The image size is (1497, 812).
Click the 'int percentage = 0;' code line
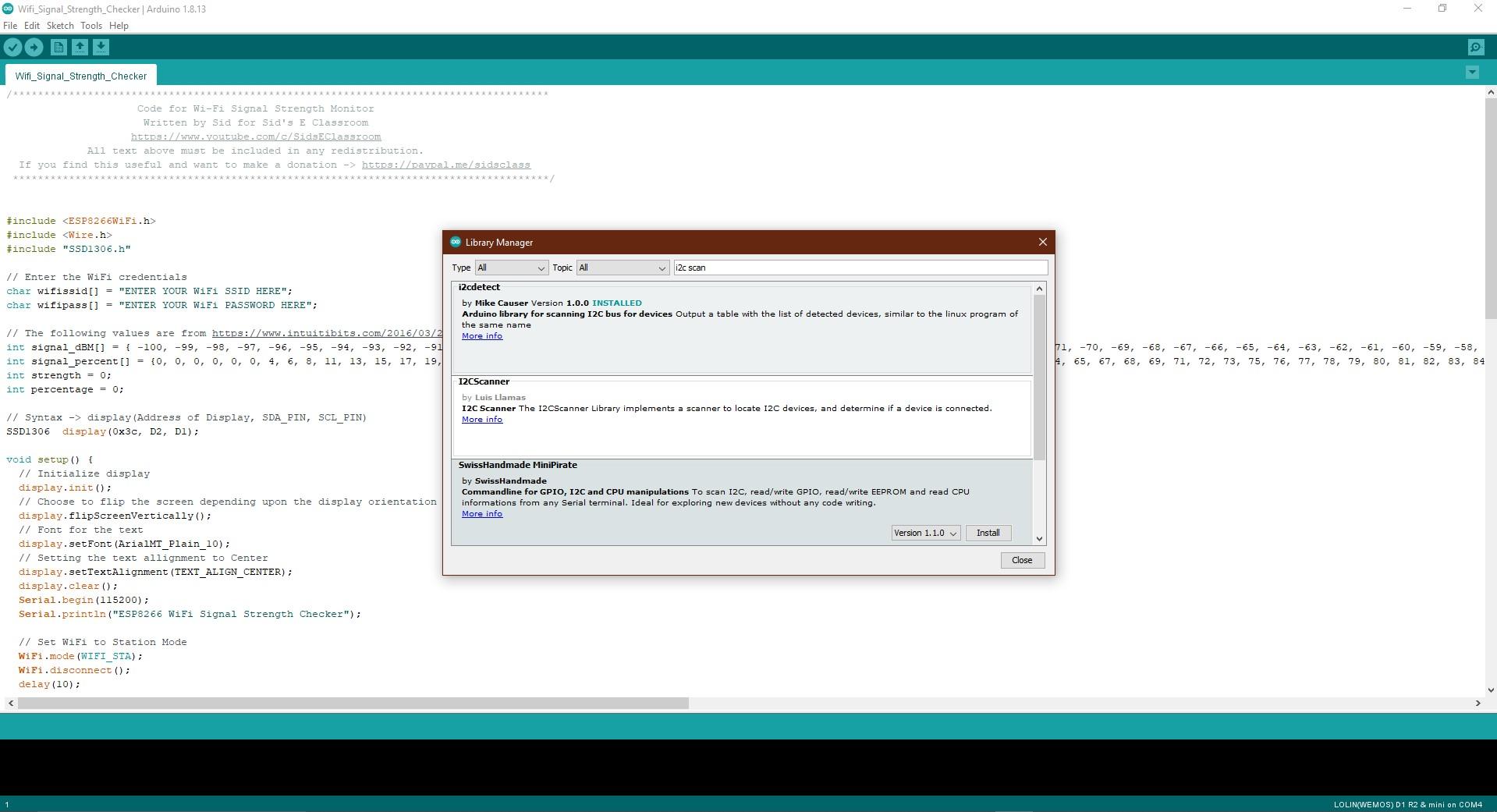pyautogui.click(x=66, y=389)
